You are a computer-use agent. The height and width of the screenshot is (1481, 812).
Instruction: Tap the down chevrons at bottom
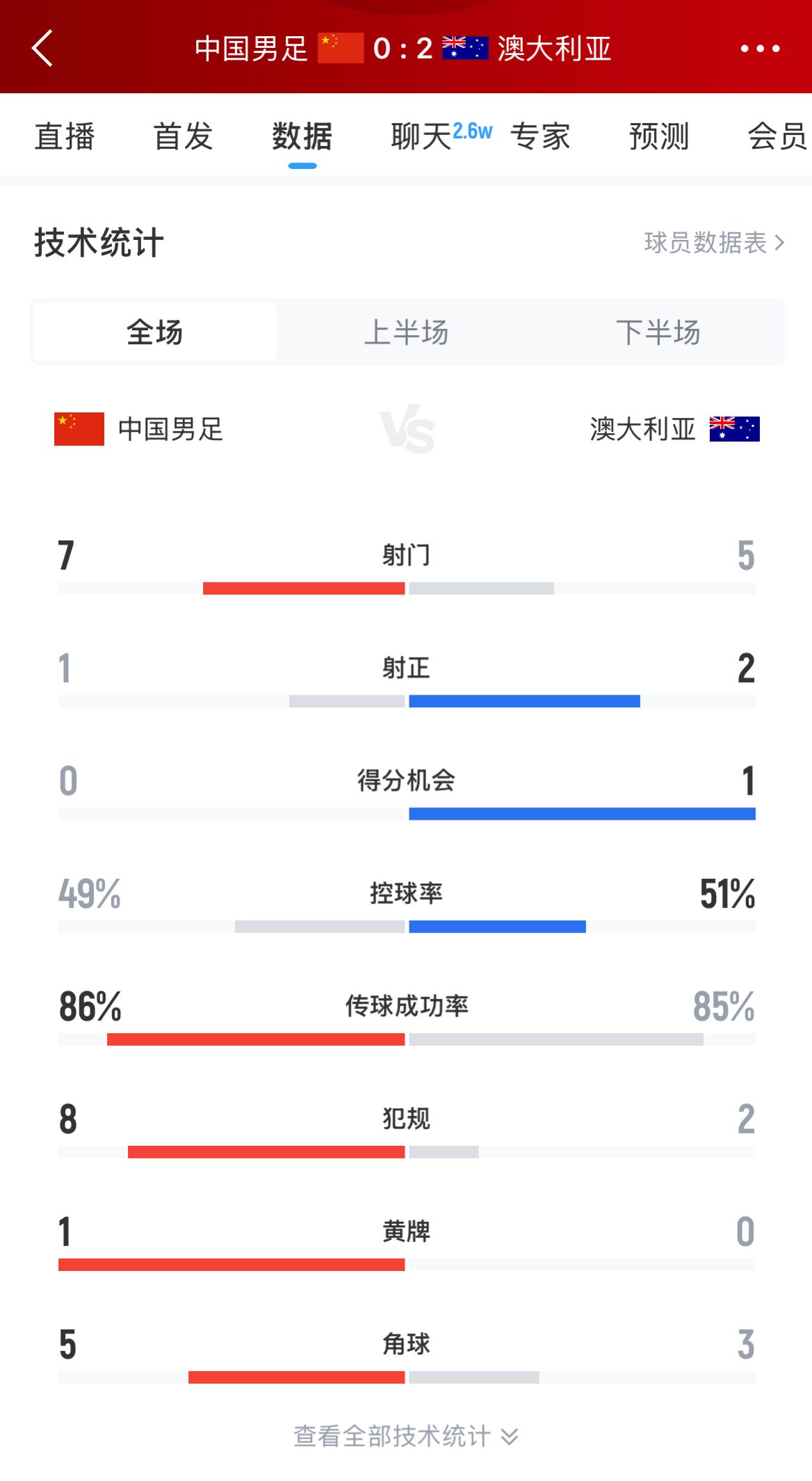[510, 1437]
